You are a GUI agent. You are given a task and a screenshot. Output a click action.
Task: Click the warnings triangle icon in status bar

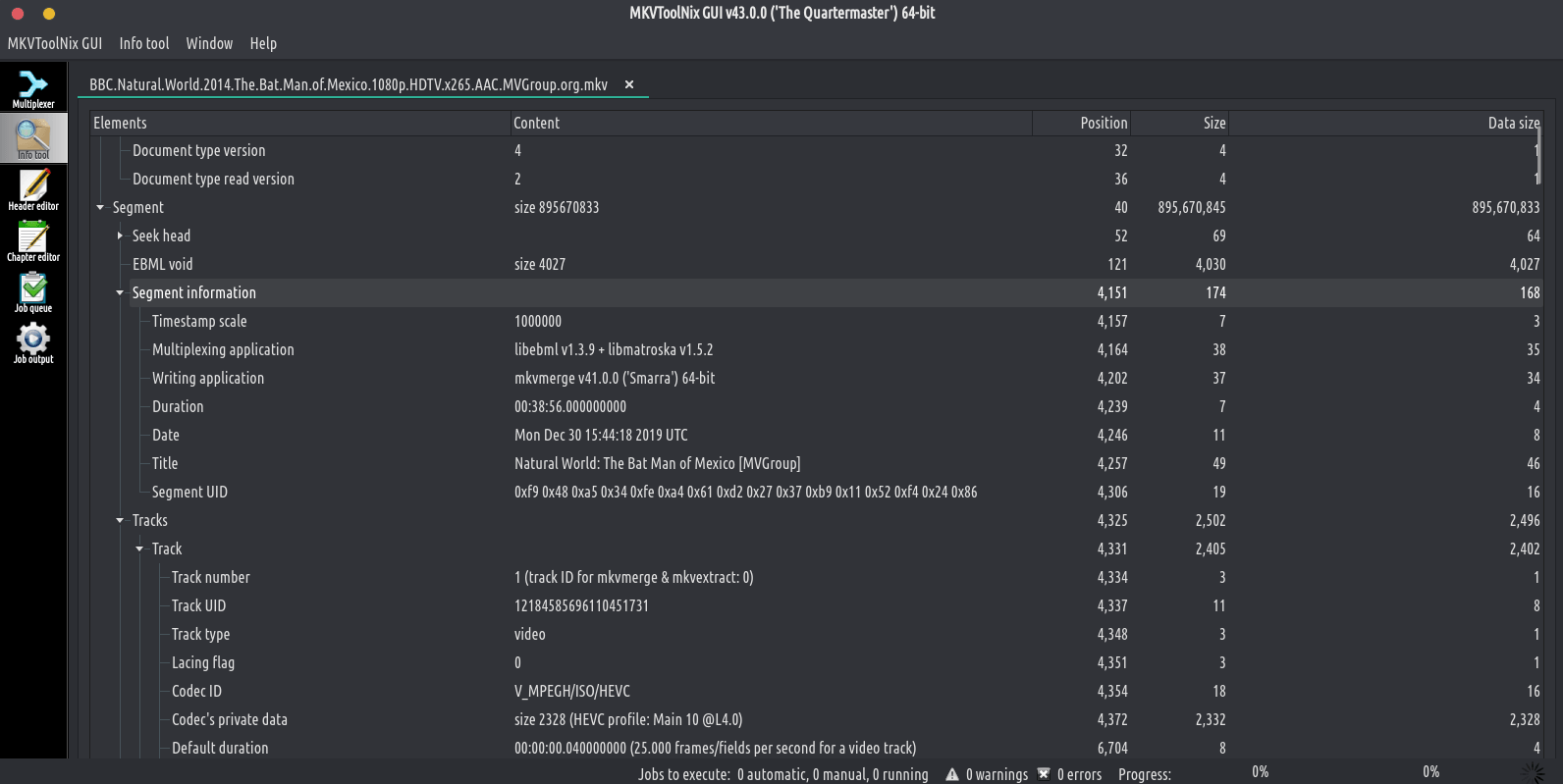[x=951, y=774]
